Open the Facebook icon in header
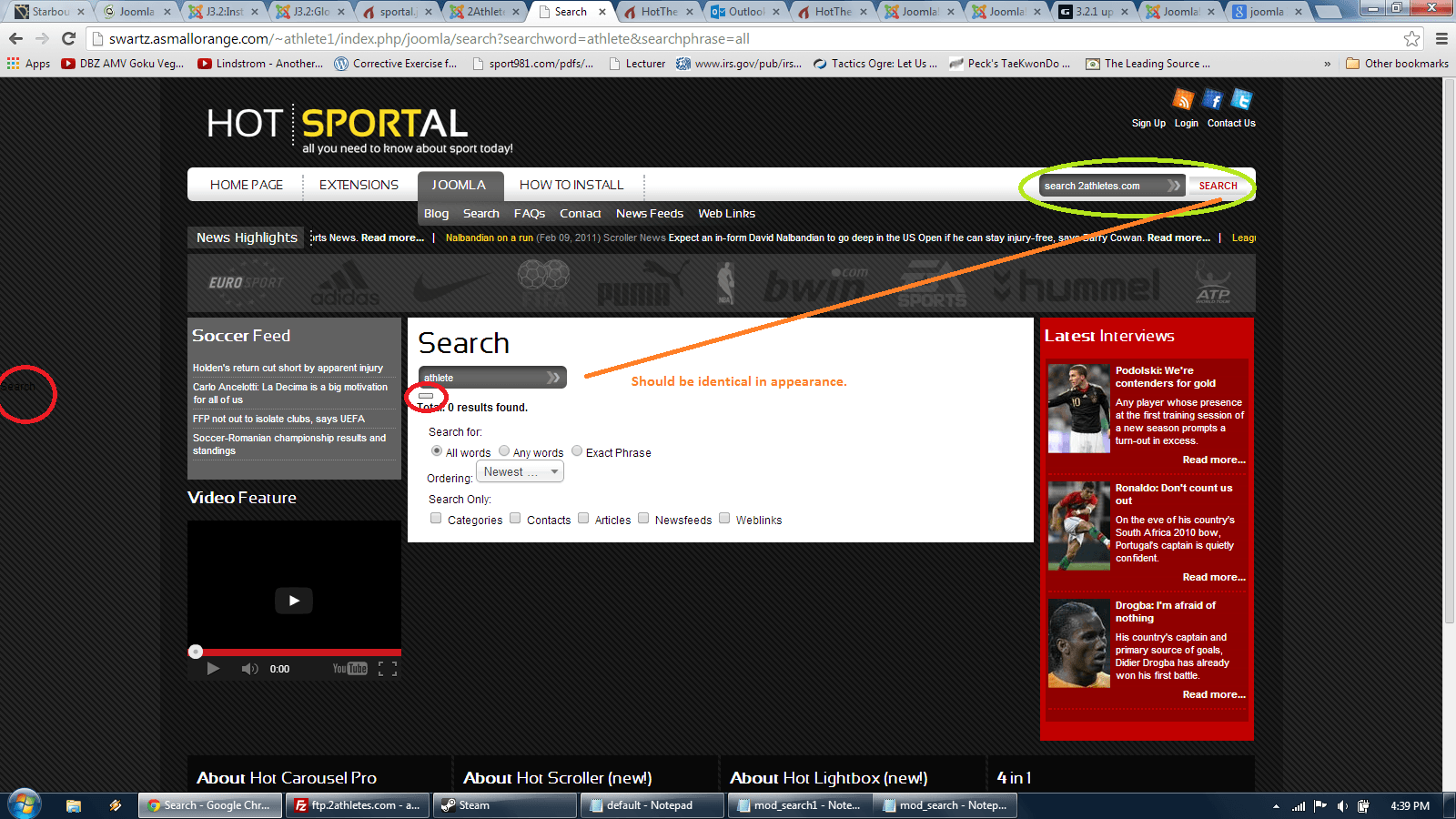1456x819 pixels. pyautogui.click(x=1212, y=99)
